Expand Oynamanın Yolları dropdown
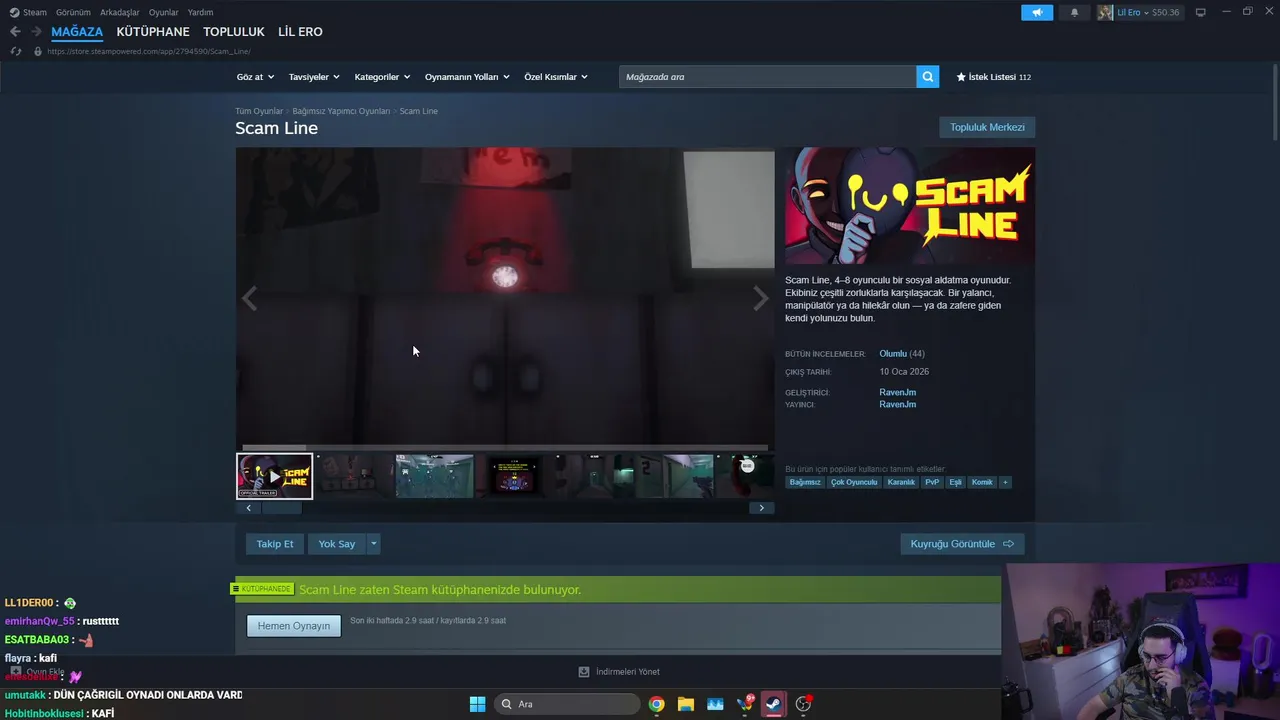 click(467, 77)
